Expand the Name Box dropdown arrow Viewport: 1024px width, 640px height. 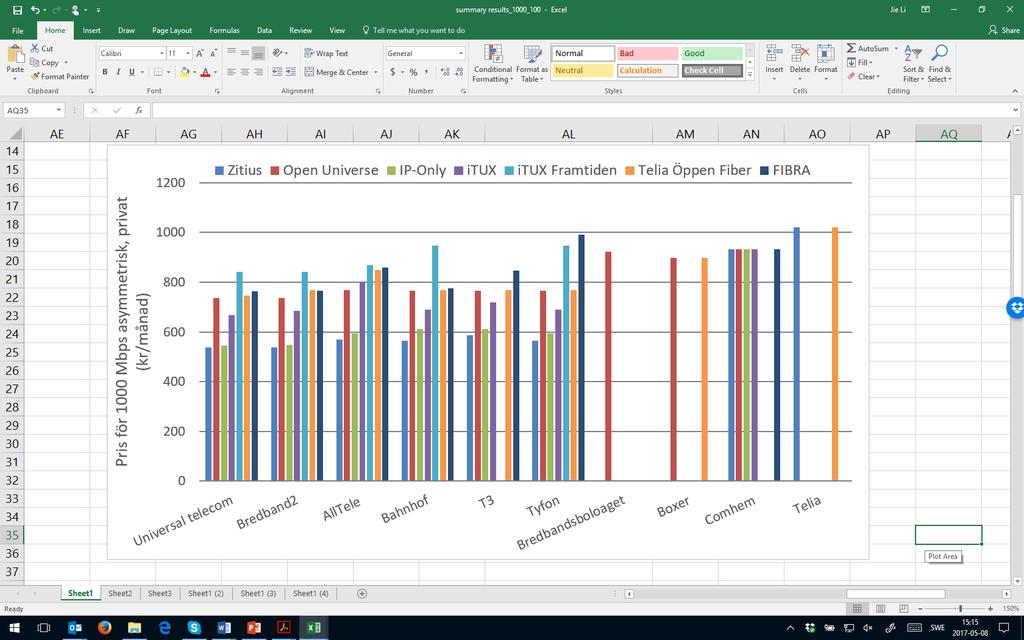pos(59,110)
